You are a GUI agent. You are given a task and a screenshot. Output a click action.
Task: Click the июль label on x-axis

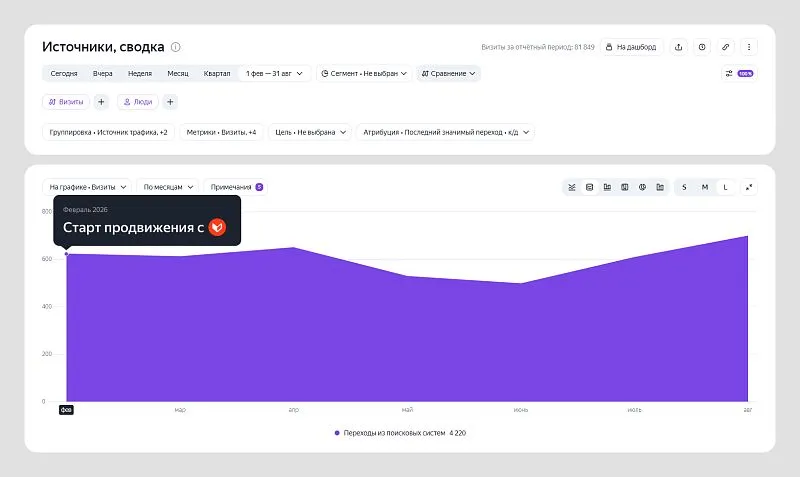click(x=635, y=410)
